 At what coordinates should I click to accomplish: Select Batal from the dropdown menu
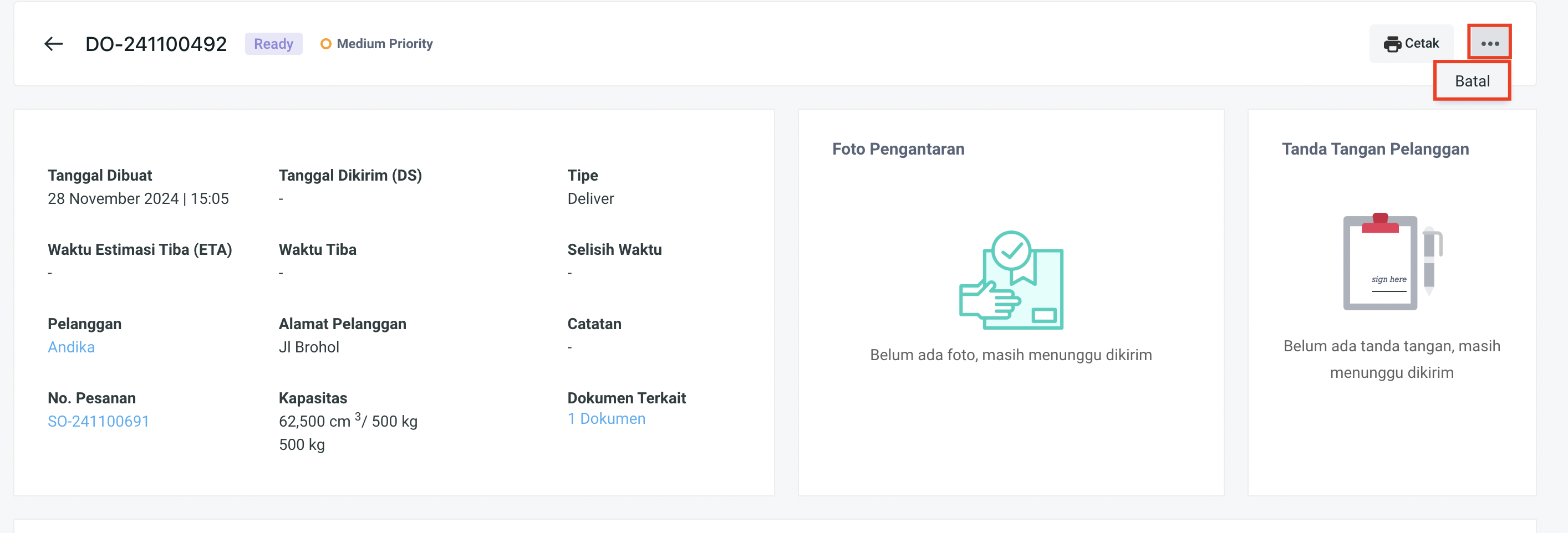point(1472,81)
